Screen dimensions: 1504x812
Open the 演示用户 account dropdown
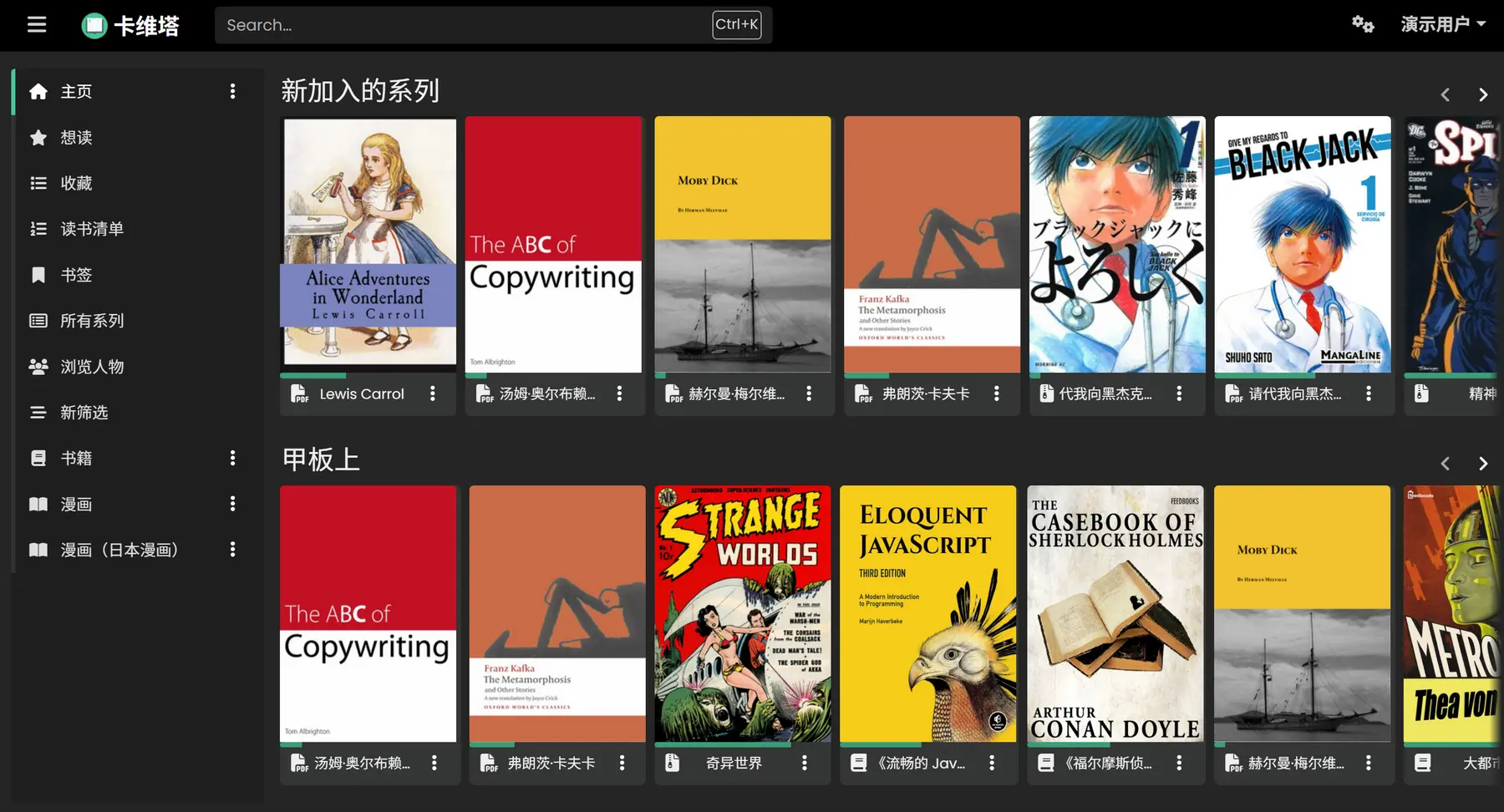tap(1443, 24)
